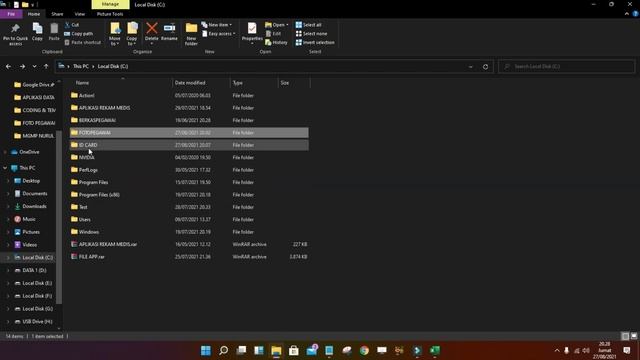Click Select none
640x360 pixels.
311,33
